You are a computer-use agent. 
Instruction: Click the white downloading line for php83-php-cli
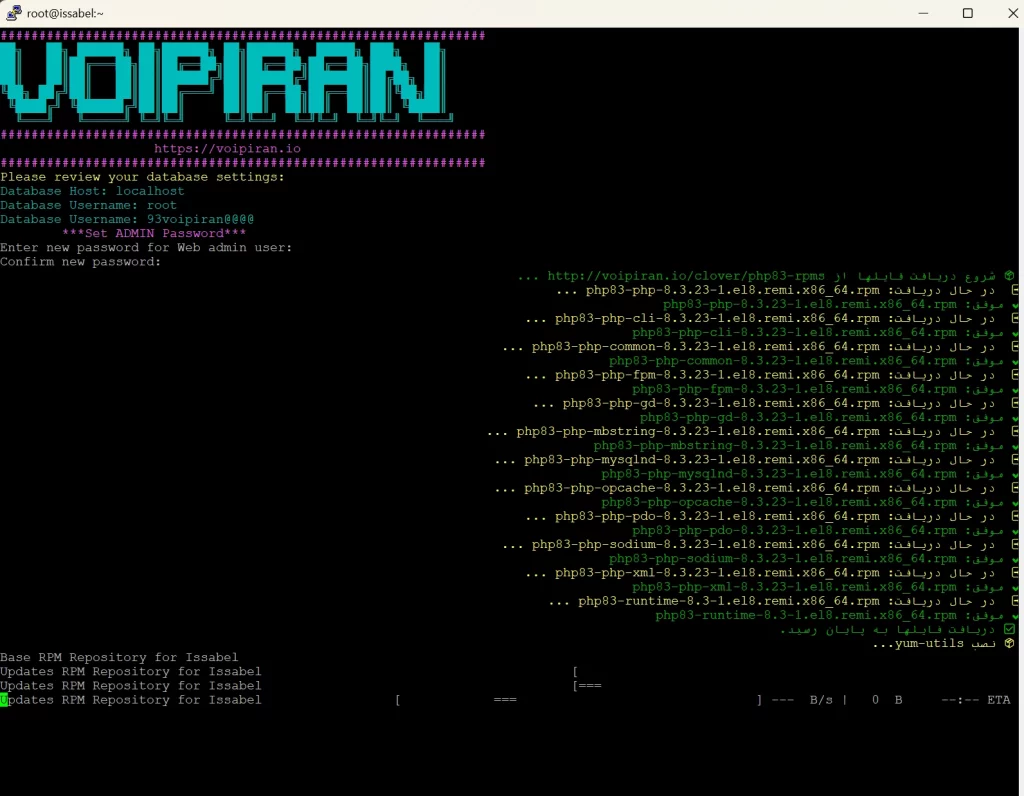coord(771,319)
